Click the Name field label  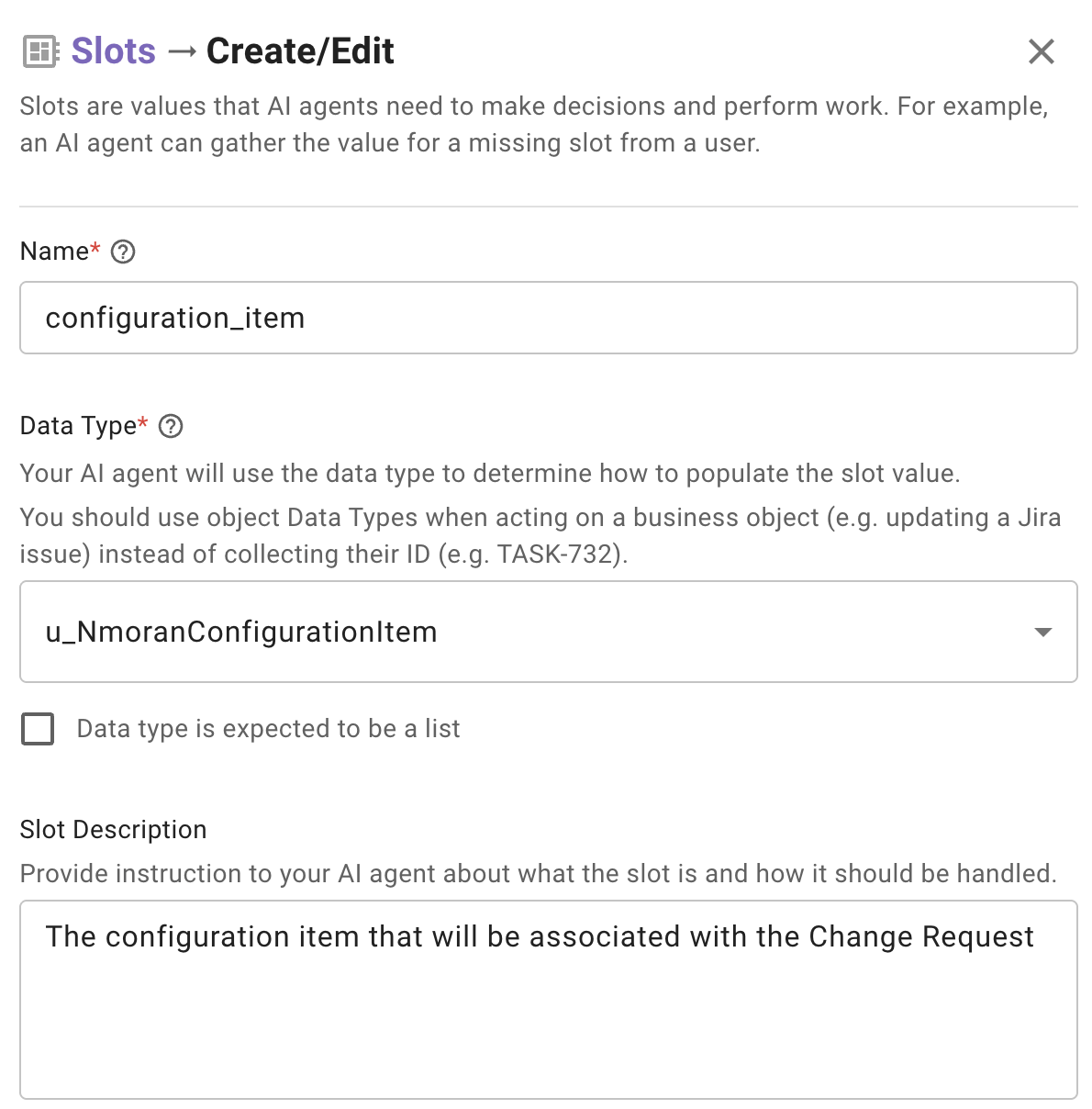point(55,252)
